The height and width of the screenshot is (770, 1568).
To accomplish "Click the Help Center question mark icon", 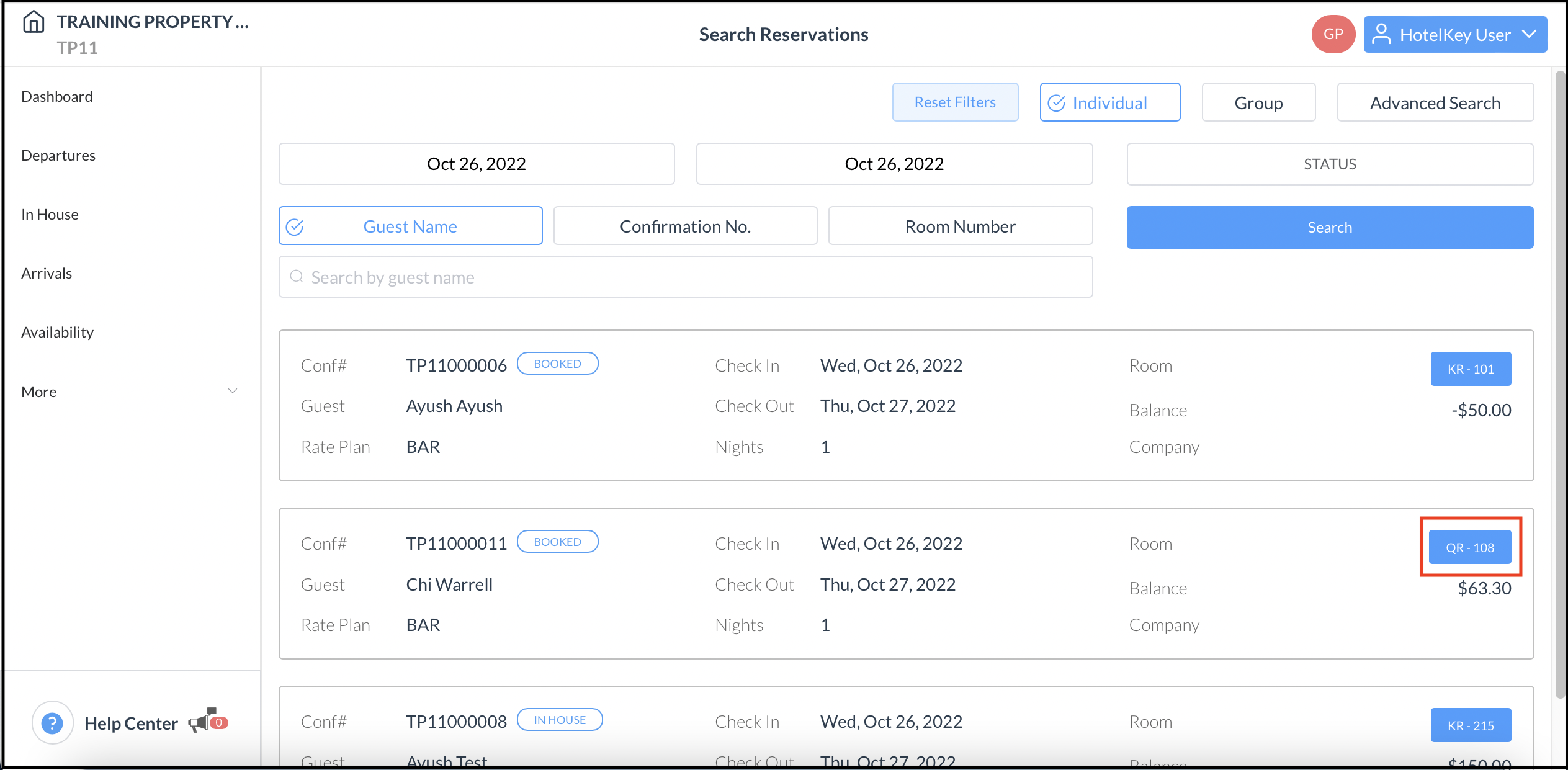I will [x=52, y=722].
